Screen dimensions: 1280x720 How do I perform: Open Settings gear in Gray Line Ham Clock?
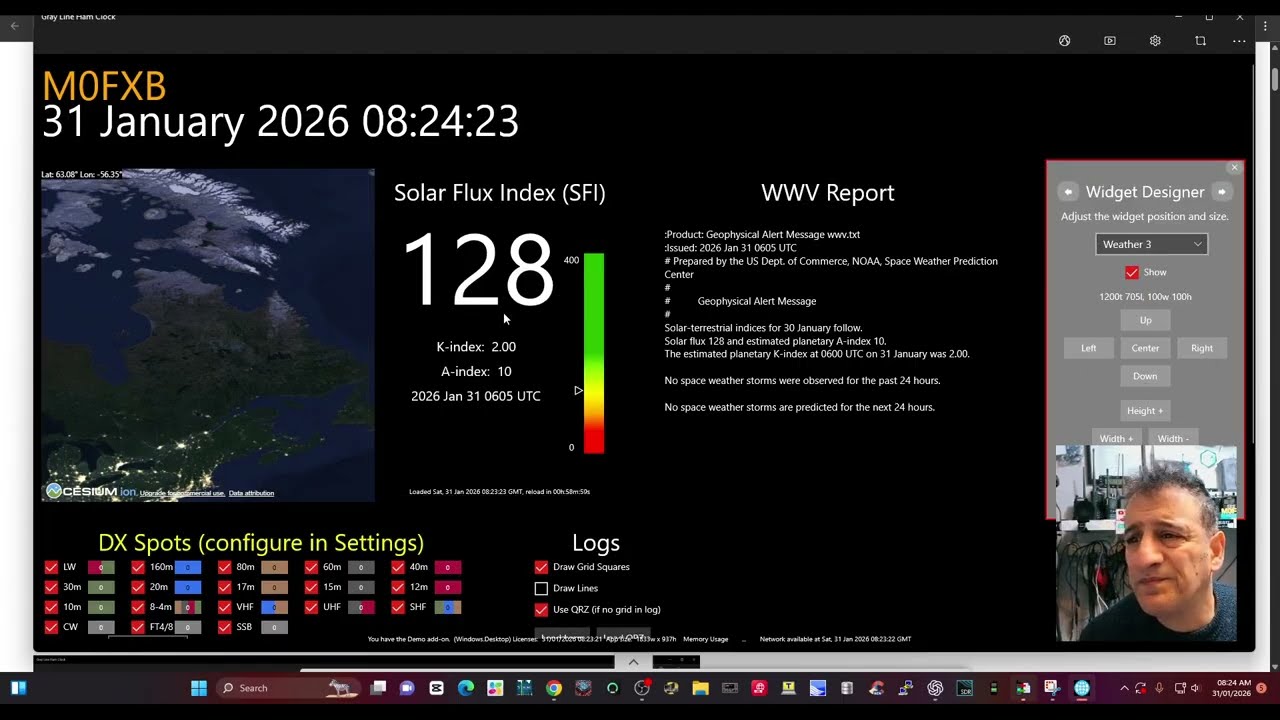[x=1155, y=41]
